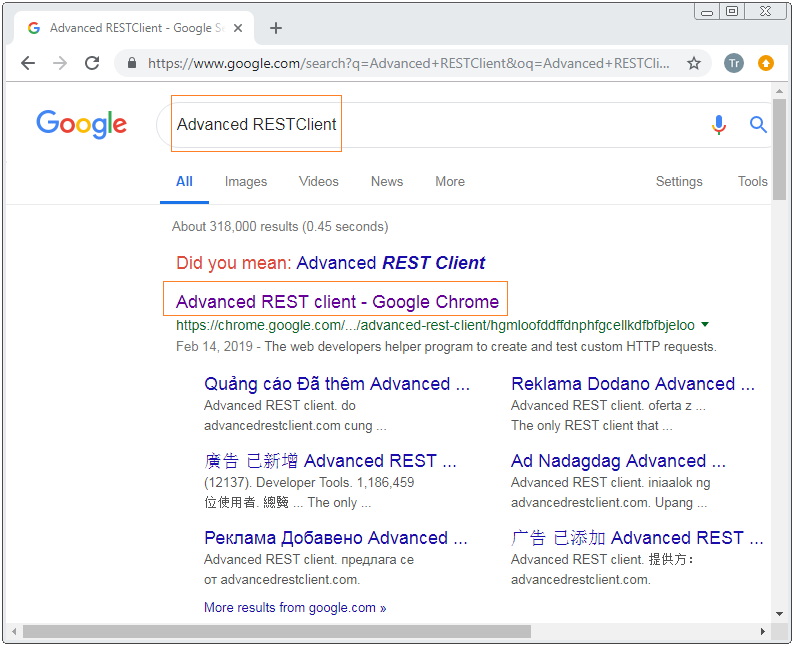Click the horizontal scrollbar thumb
This screenshot has width=794, height=646.
pyautogui.click(x=276, y=631)
